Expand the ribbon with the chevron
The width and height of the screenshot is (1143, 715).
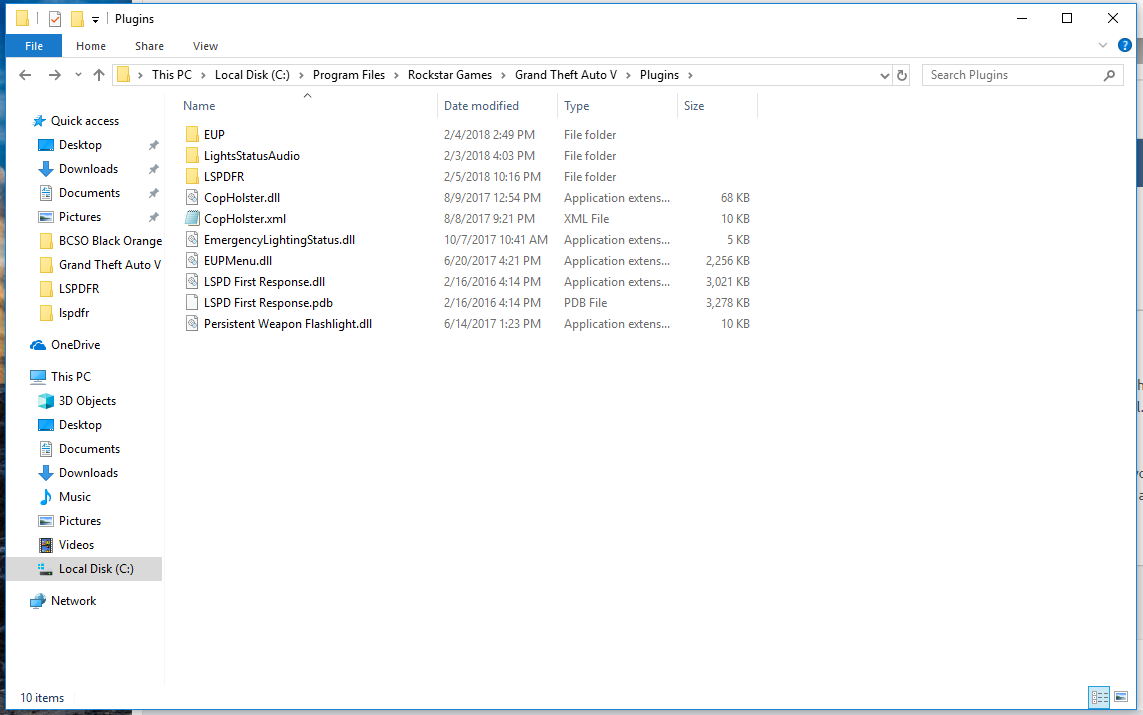pyautogui.click(x=1102, y=45)
